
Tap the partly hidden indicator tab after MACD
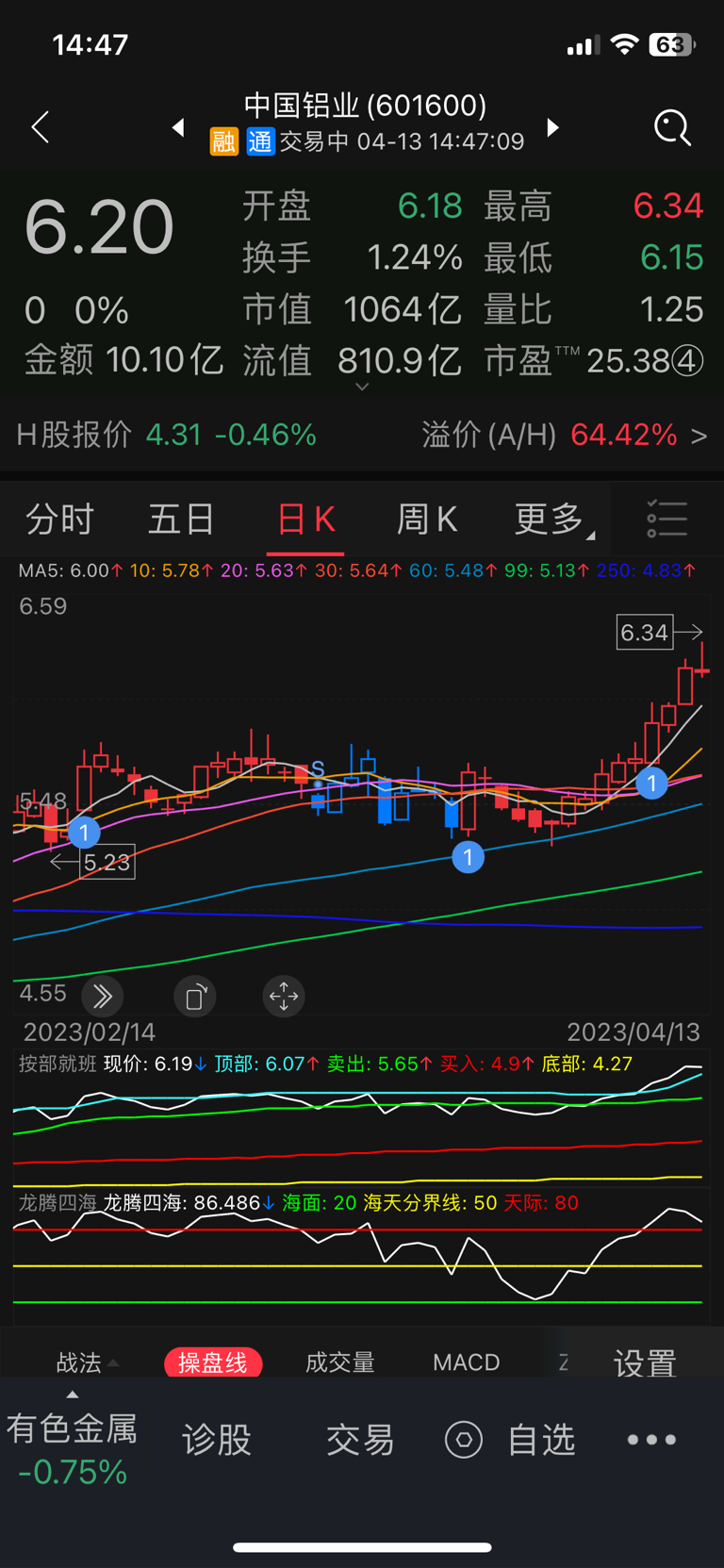[x=563, y=1362]
